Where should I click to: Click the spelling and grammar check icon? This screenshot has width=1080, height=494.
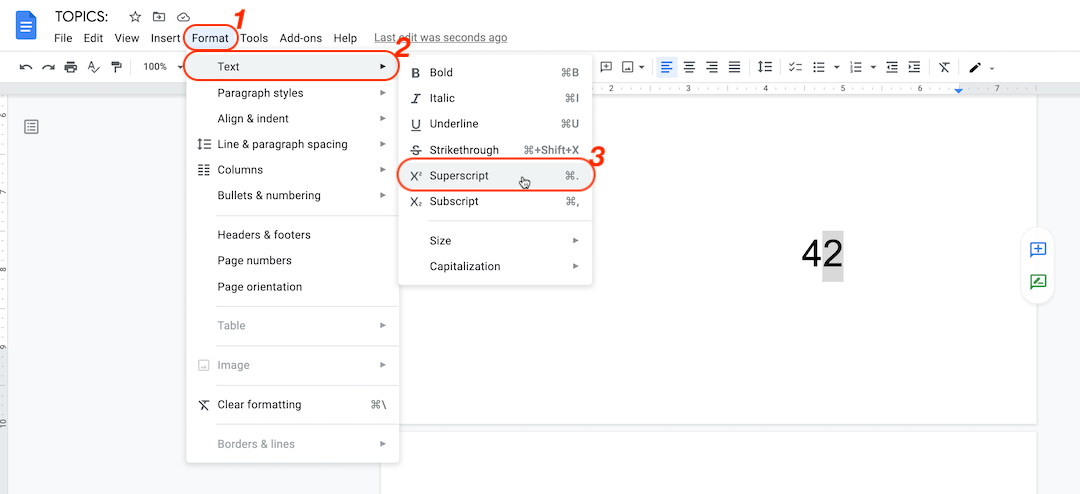[93, 67]
